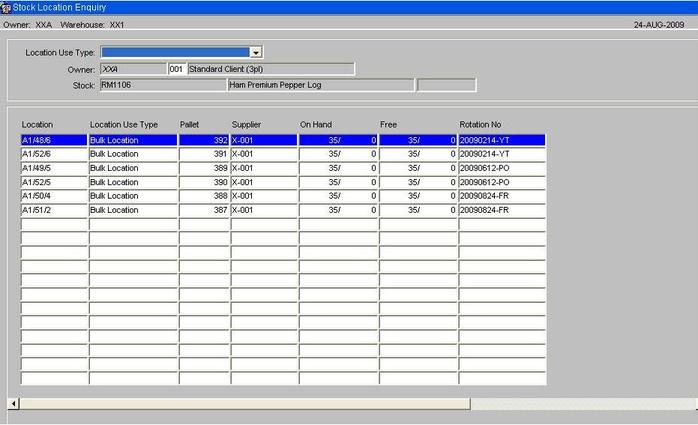Click the On Hand column header

tap(316, 125)
